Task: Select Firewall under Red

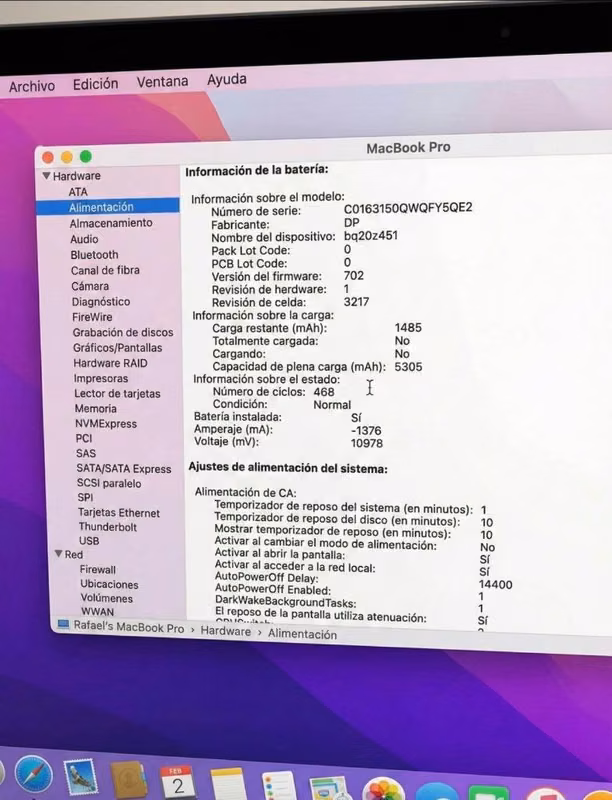Action: (x=97, y=569)
